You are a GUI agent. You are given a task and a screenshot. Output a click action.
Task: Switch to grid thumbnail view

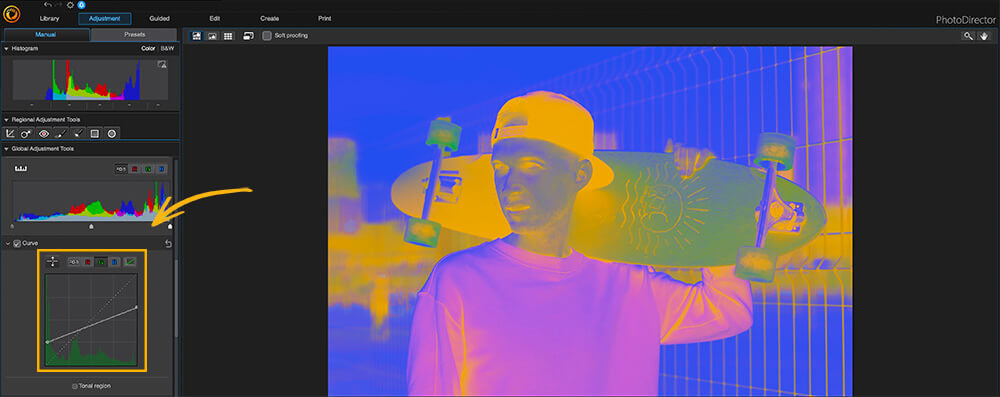[x=228, y=36]
